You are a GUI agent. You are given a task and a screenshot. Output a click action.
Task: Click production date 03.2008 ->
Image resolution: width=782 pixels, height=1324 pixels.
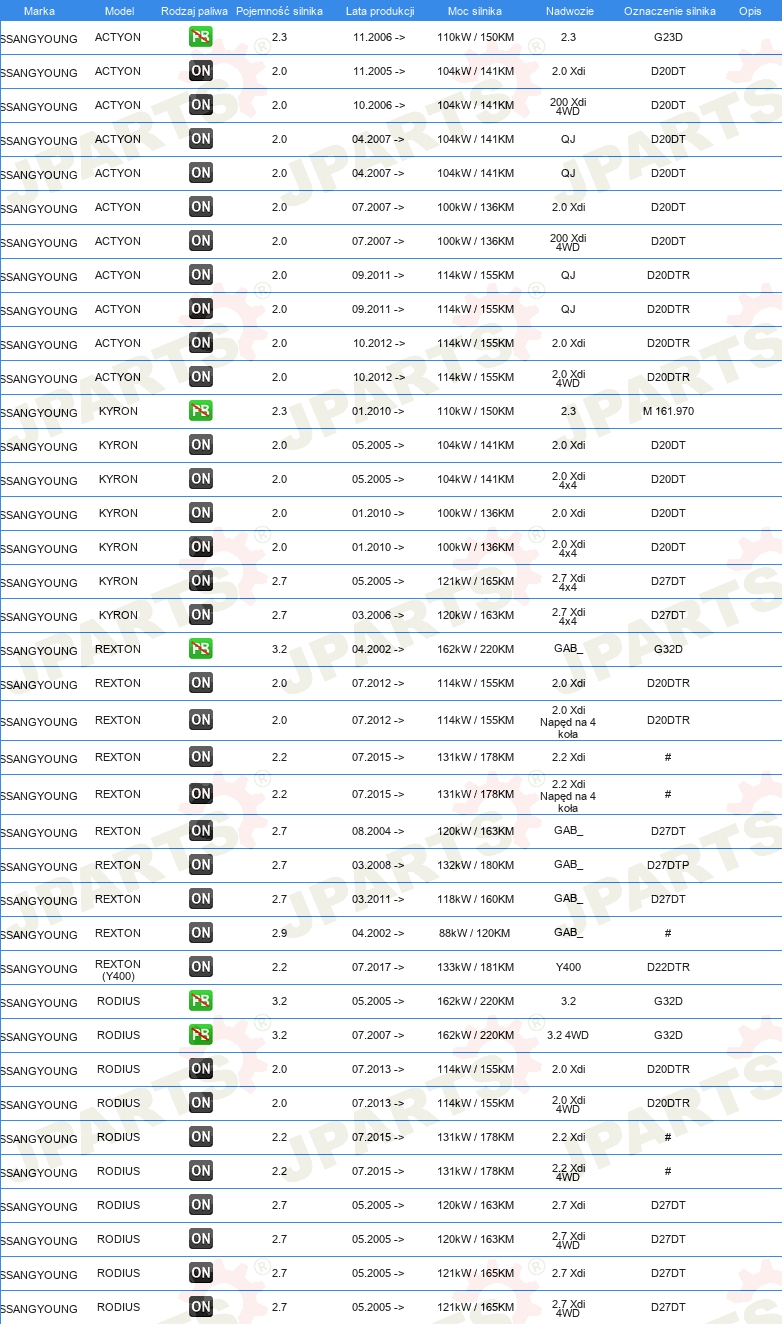(x=378, y=865)
